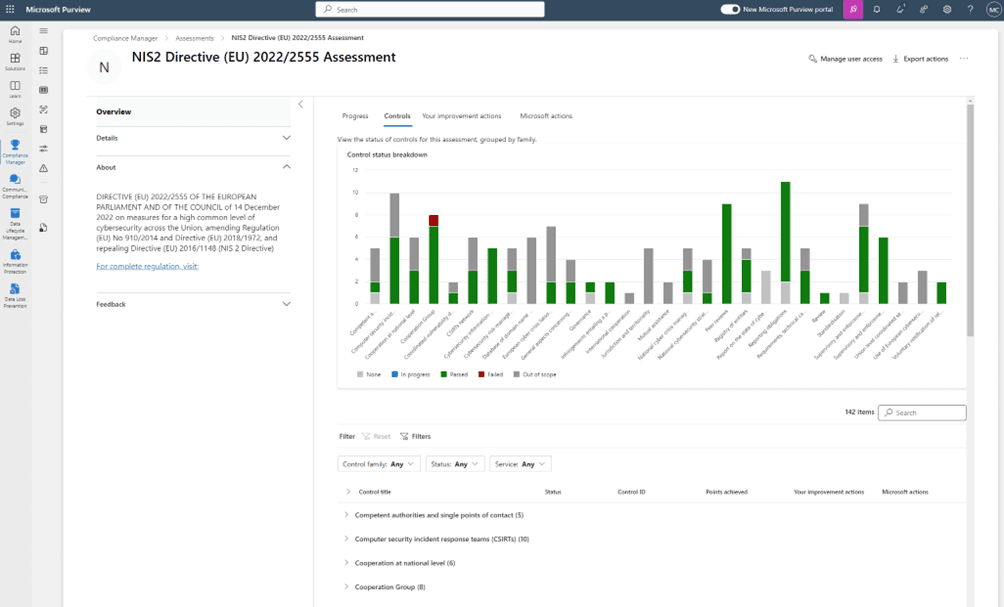Open Communication Compliance solution
This screenshot has width=1004, height=607.
pos(15,186)
